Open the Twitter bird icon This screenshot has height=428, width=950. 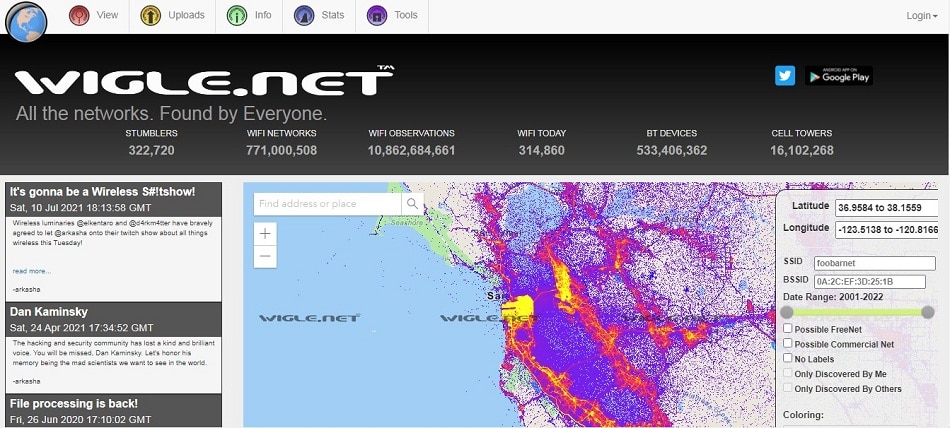pyautogui.click(x=785, y=76)
